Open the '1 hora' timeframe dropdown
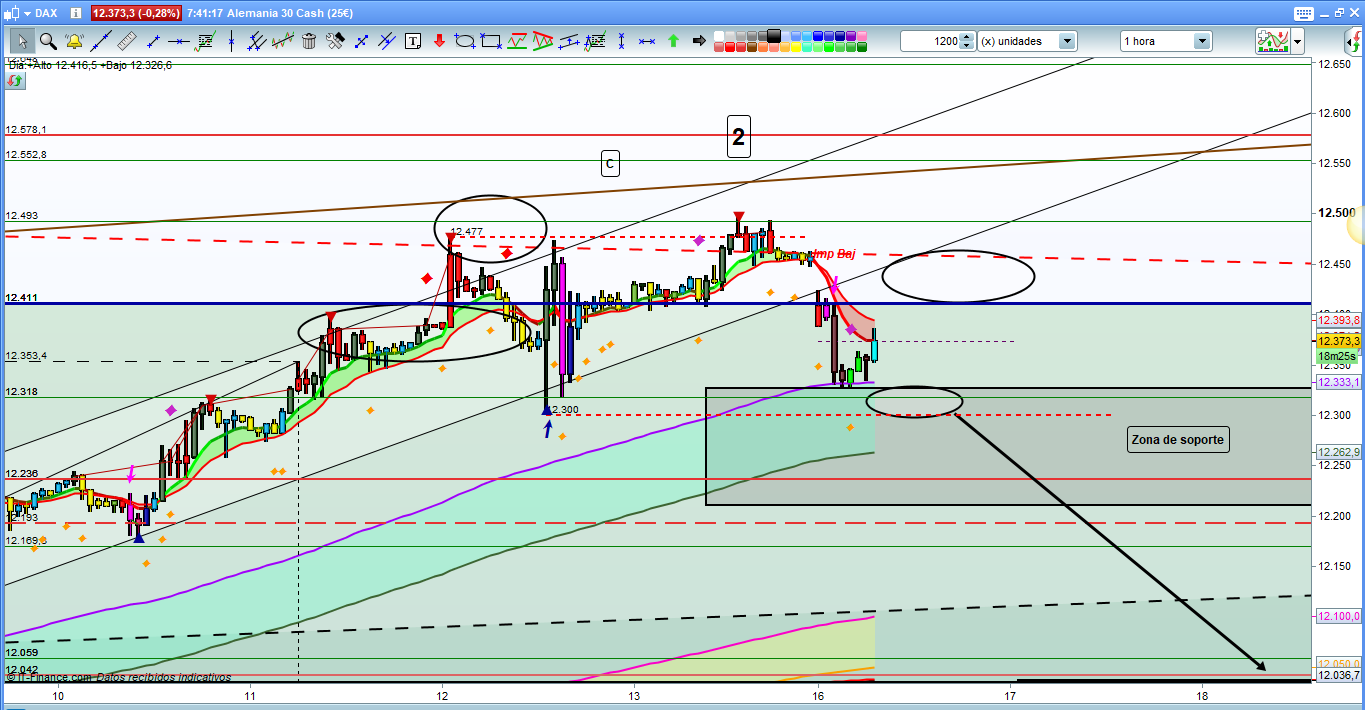Screen dimensions: 1365x710 1201,41
